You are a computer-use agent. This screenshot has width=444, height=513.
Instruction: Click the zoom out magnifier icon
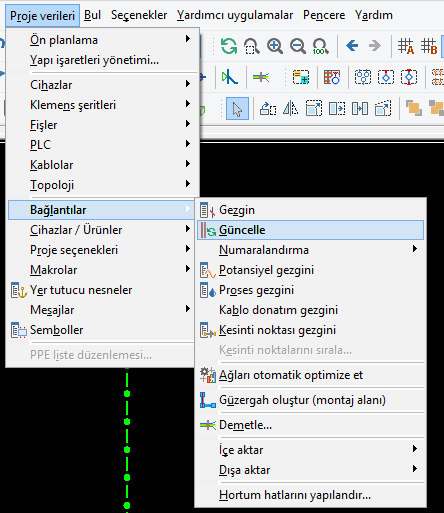(x=298, y=46)
